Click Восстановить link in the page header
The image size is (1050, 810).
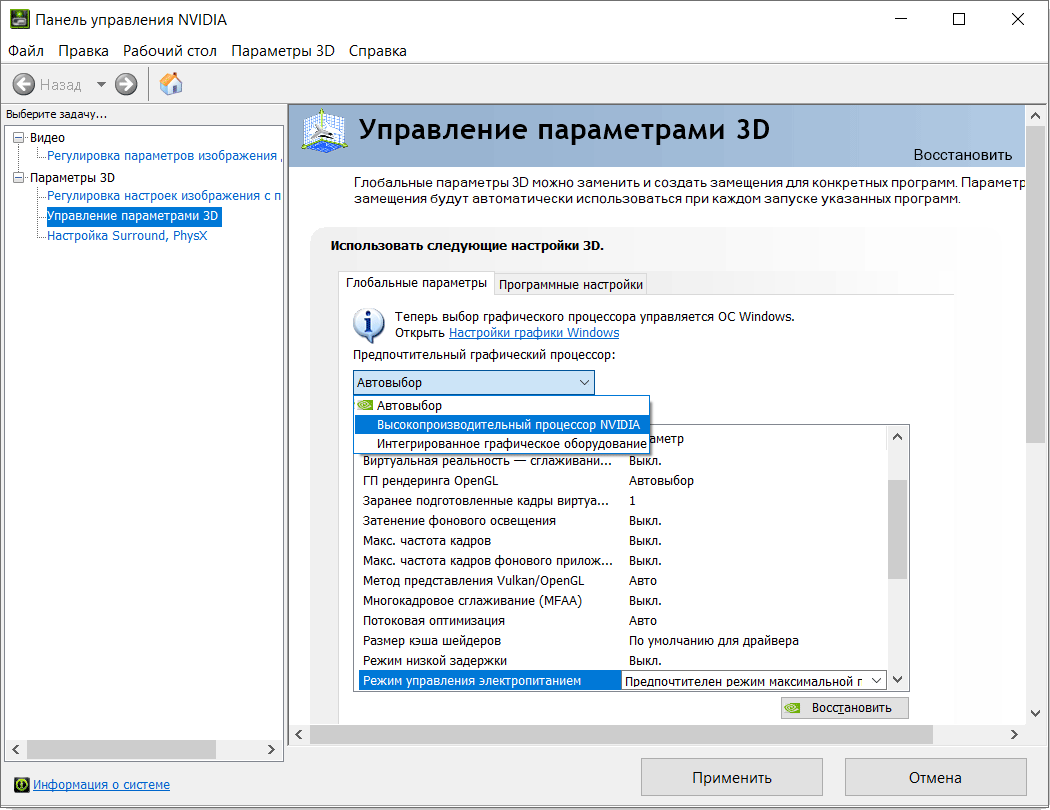962,155
